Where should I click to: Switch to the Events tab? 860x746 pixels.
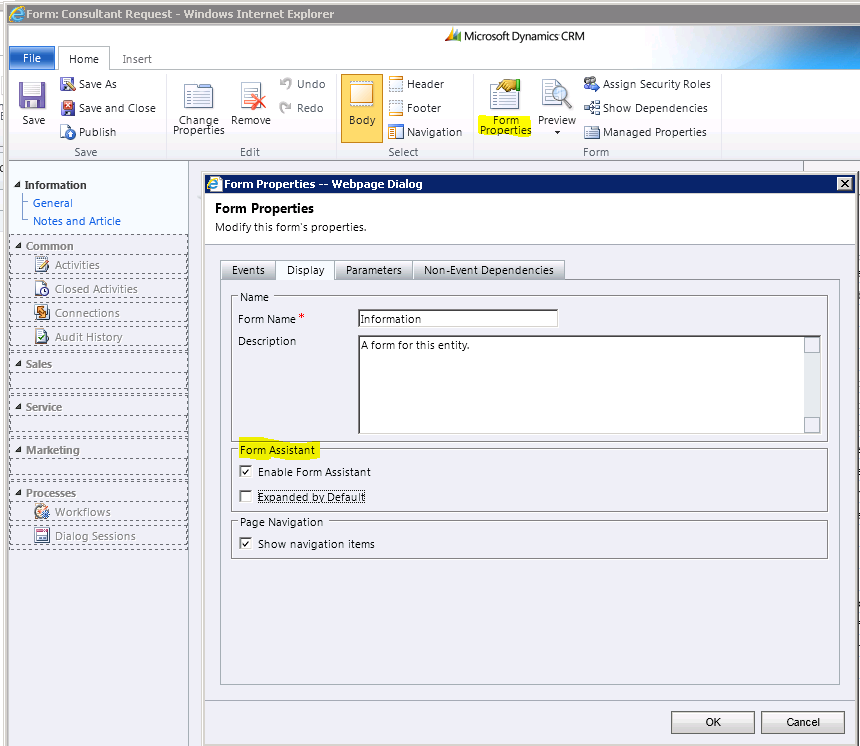(248, 270)
